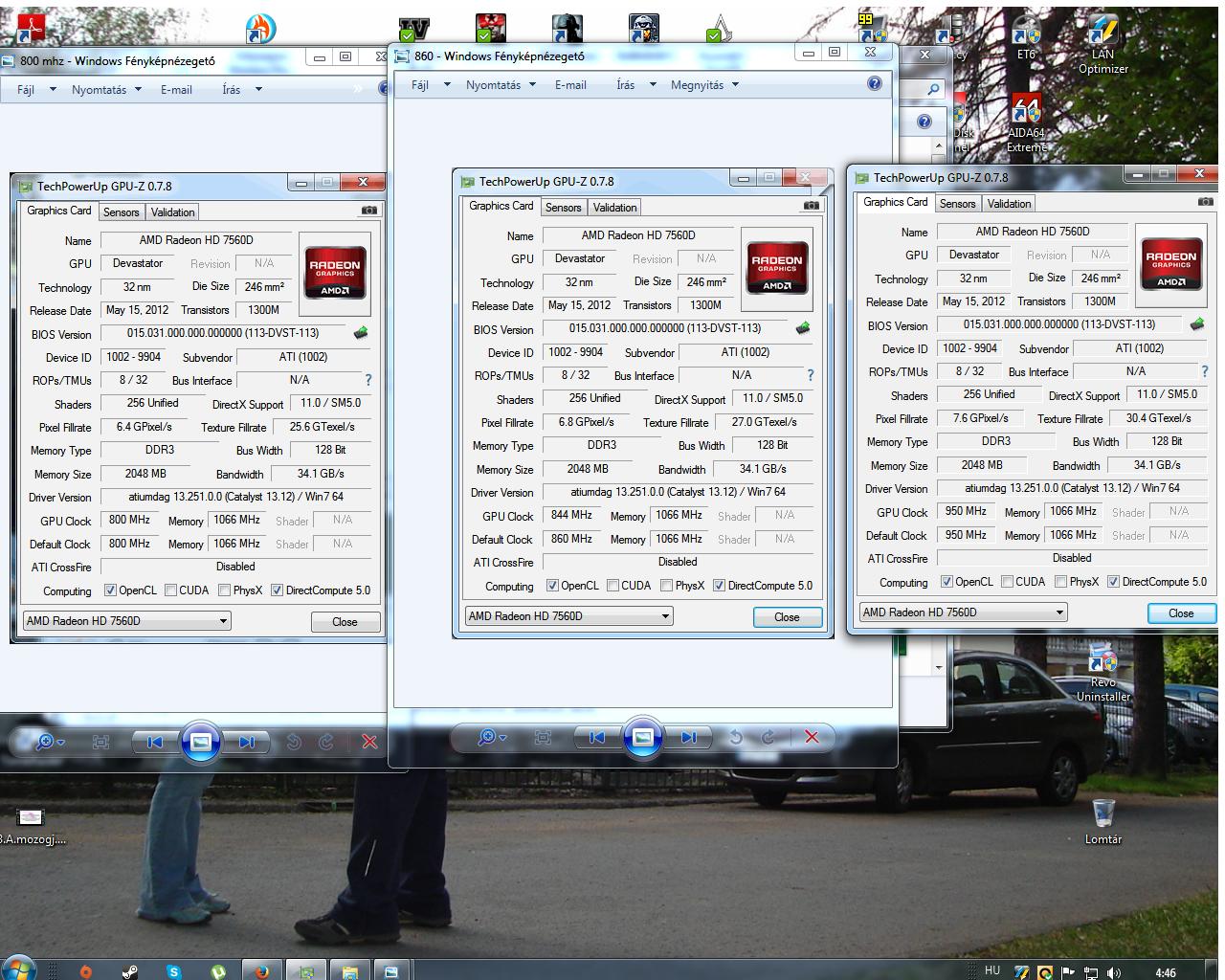1225x980 pixels.
Task: Delete picture in 800 mhz photo viewer
Action: pos(369,742)
